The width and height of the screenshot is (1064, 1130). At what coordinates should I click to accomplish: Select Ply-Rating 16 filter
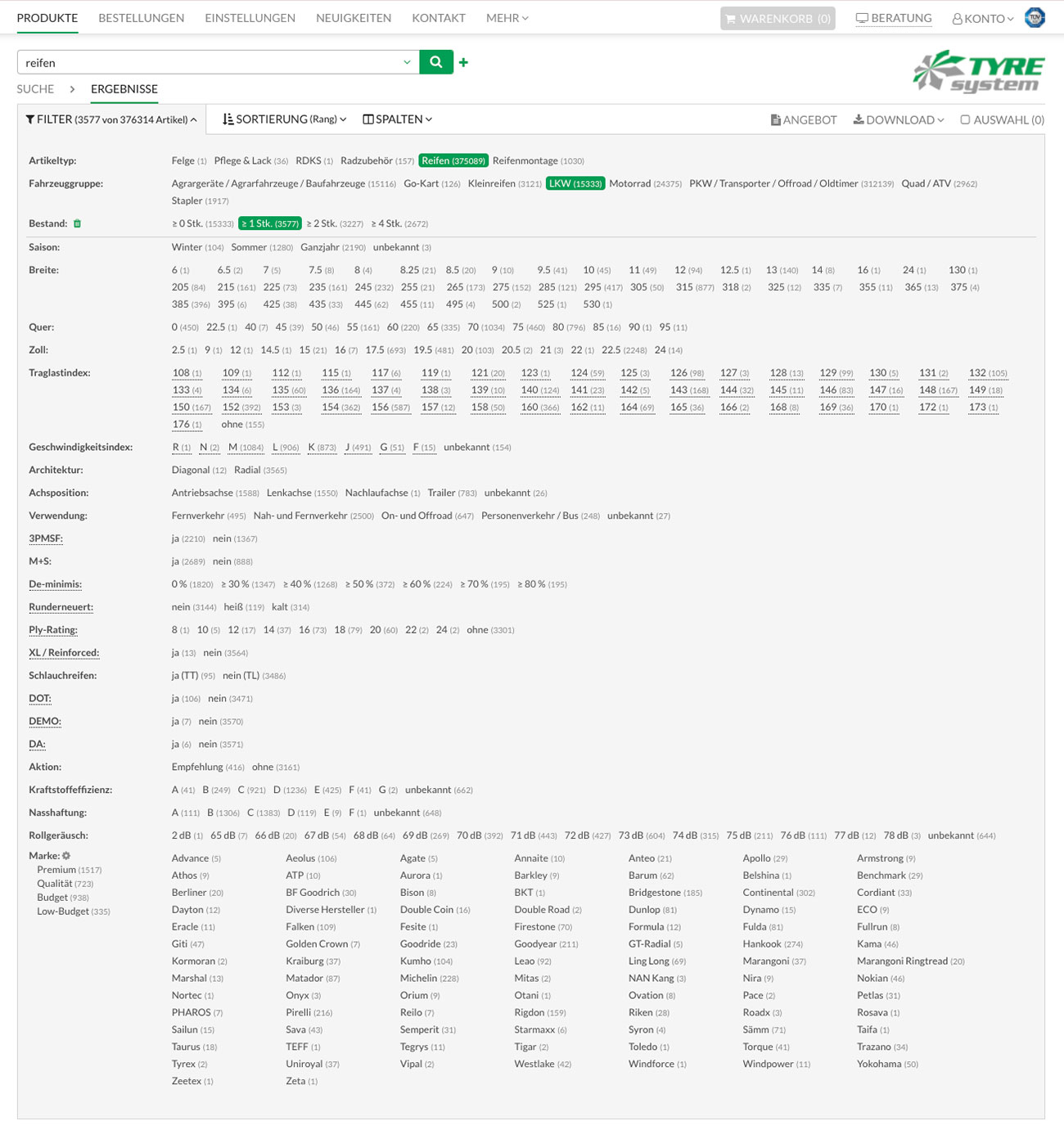click(312, 630)
